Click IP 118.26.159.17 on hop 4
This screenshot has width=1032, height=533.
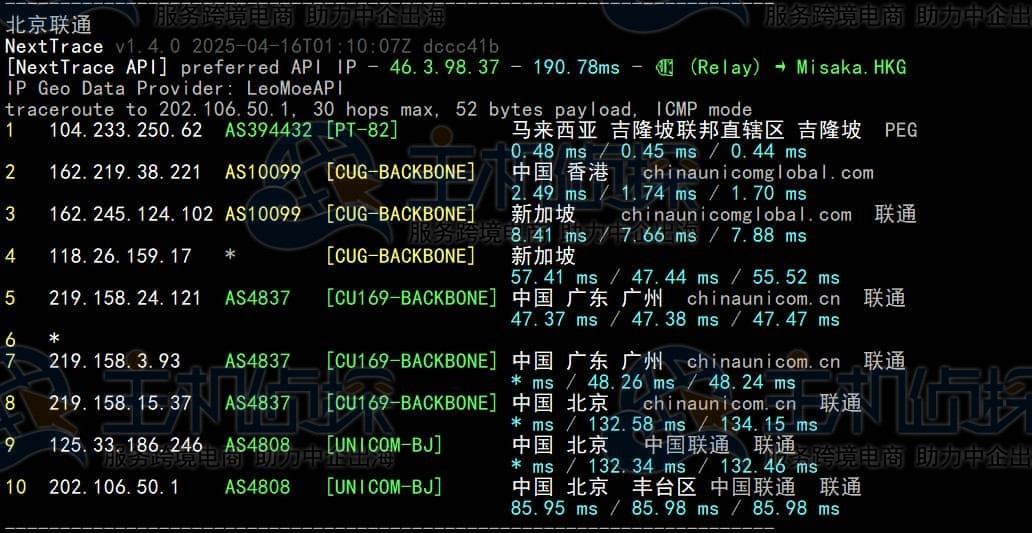[x=120, y=256]
